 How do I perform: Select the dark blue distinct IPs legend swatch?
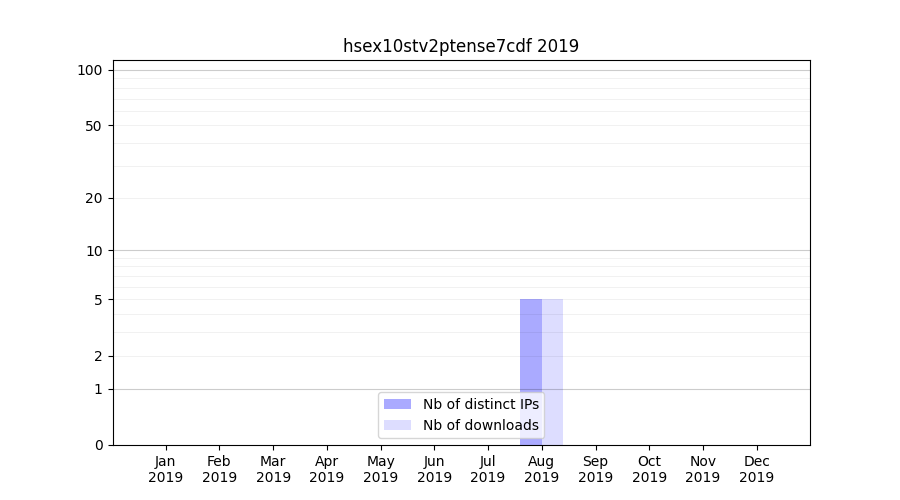click(x=397, y=404)
